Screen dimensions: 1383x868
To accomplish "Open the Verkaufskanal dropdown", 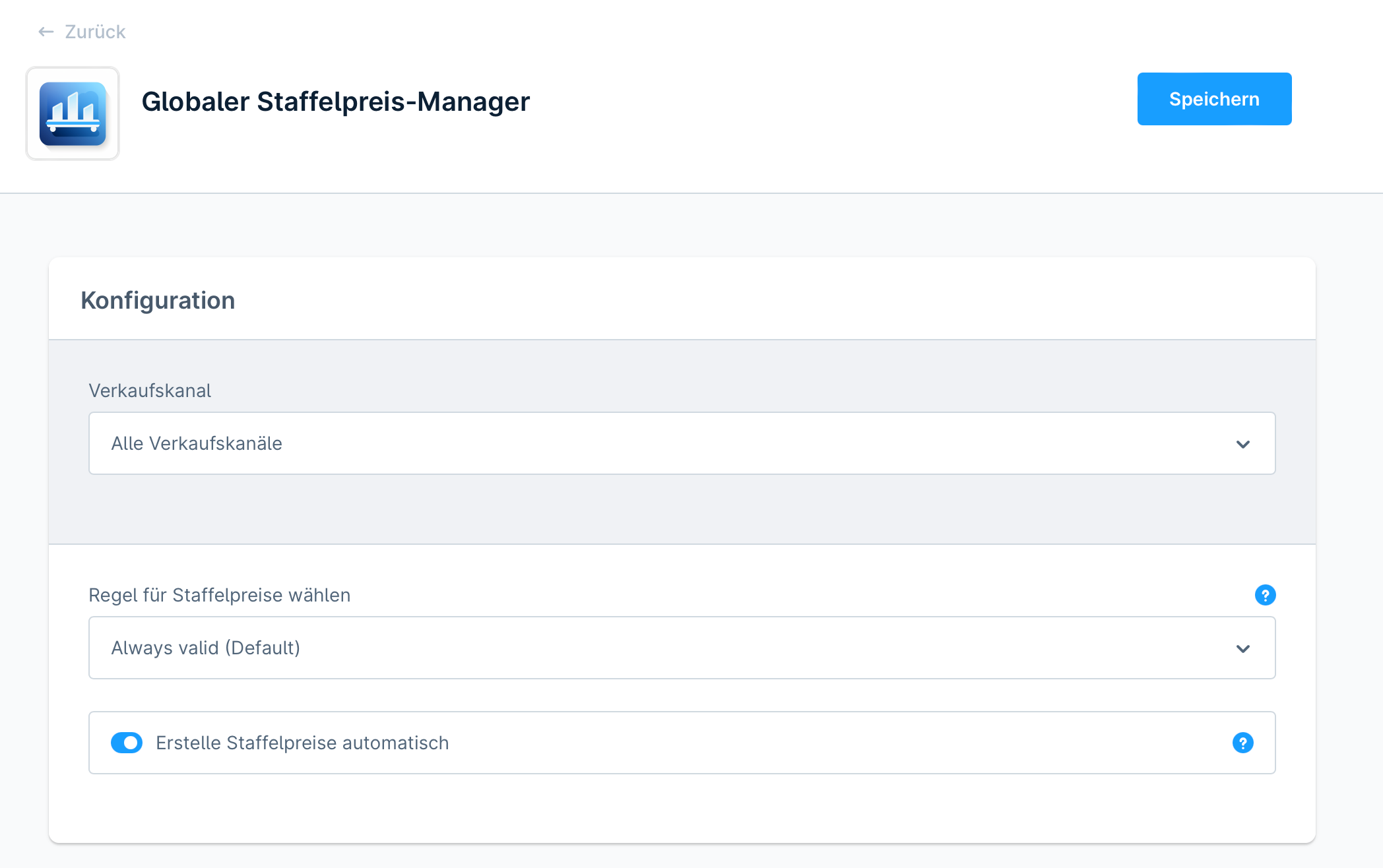I will pyautogui.click(x=682, y=443).
